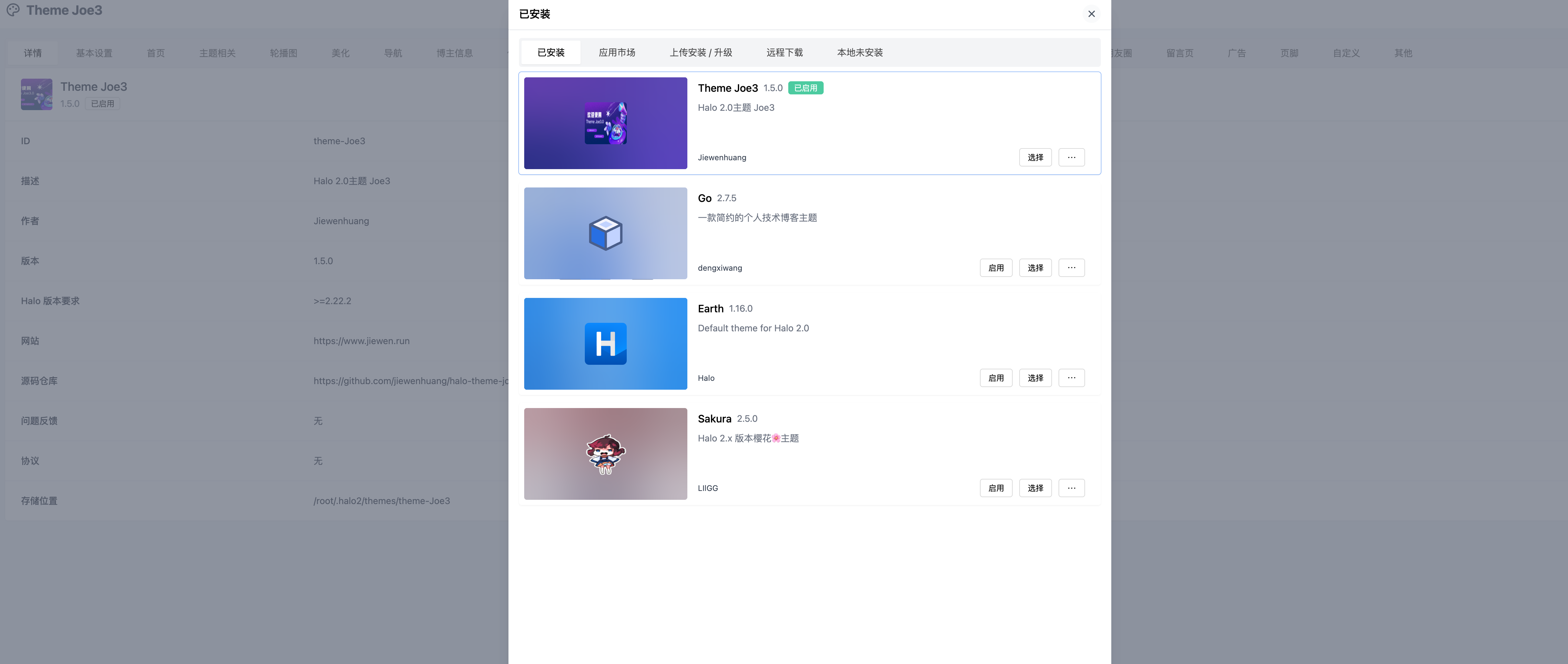Click the Go theme cube preview thumbnail

click(x=606, y=233)
